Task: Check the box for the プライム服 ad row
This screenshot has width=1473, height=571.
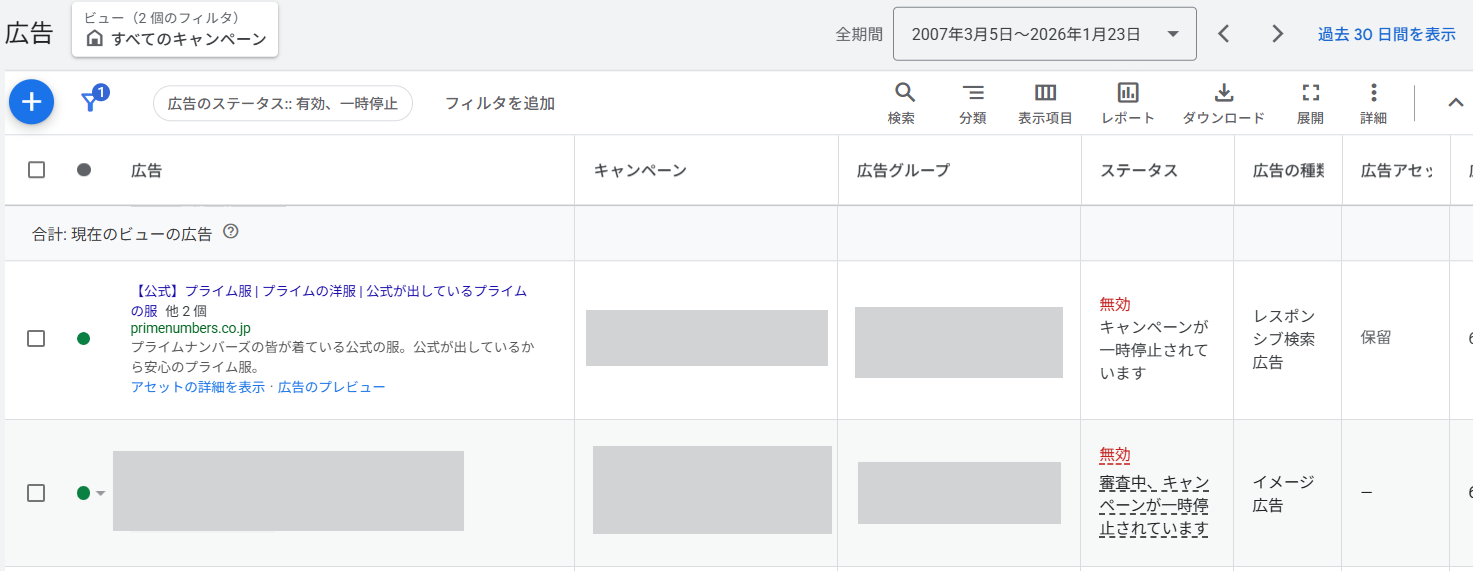Action: click(36, 338)
